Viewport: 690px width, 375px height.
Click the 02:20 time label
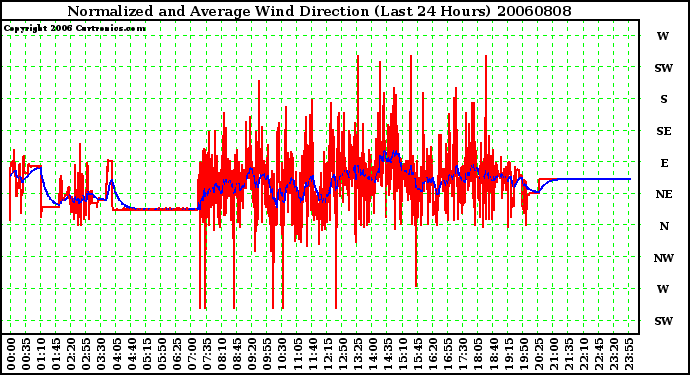tap(71, 354)
